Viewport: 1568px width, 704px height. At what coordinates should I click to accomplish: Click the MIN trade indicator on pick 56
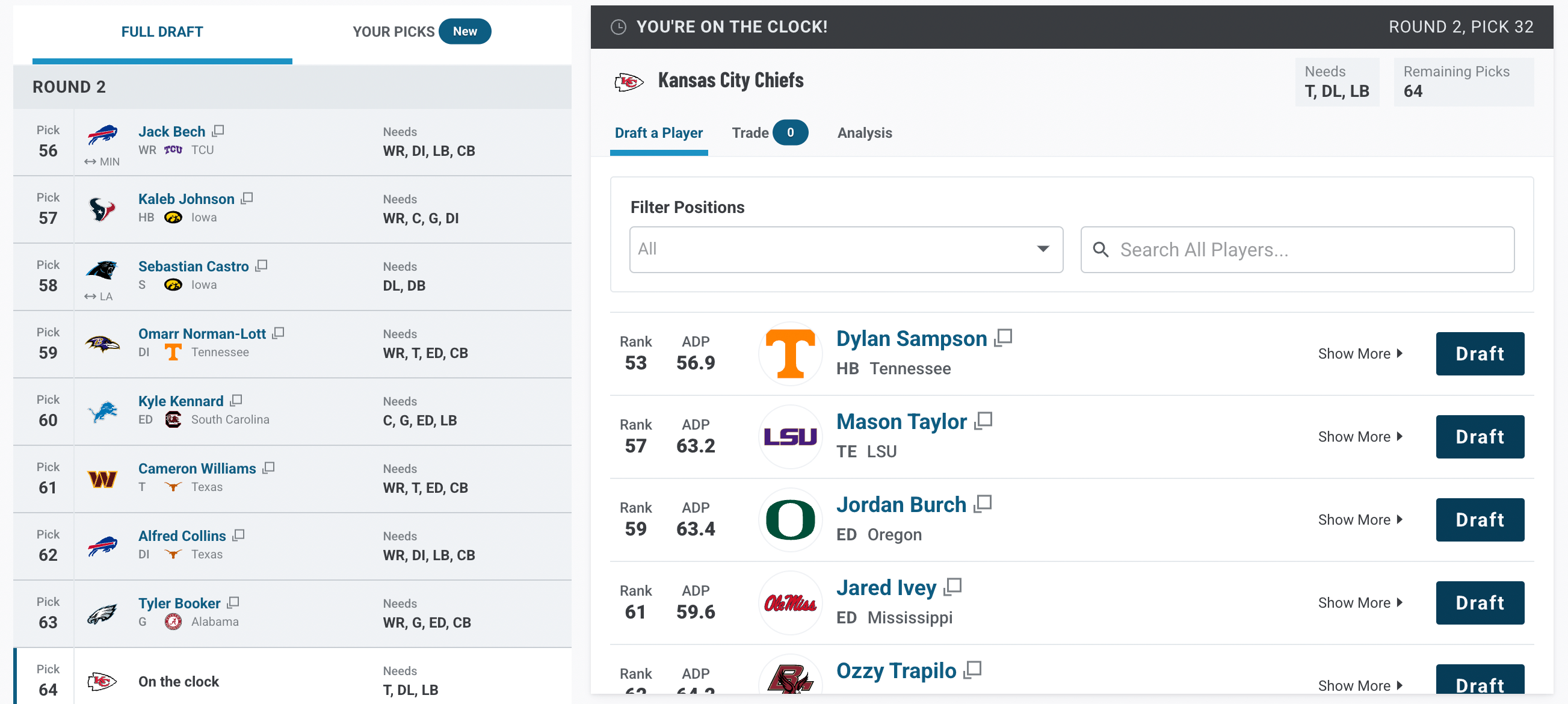[x=102, y=162]
